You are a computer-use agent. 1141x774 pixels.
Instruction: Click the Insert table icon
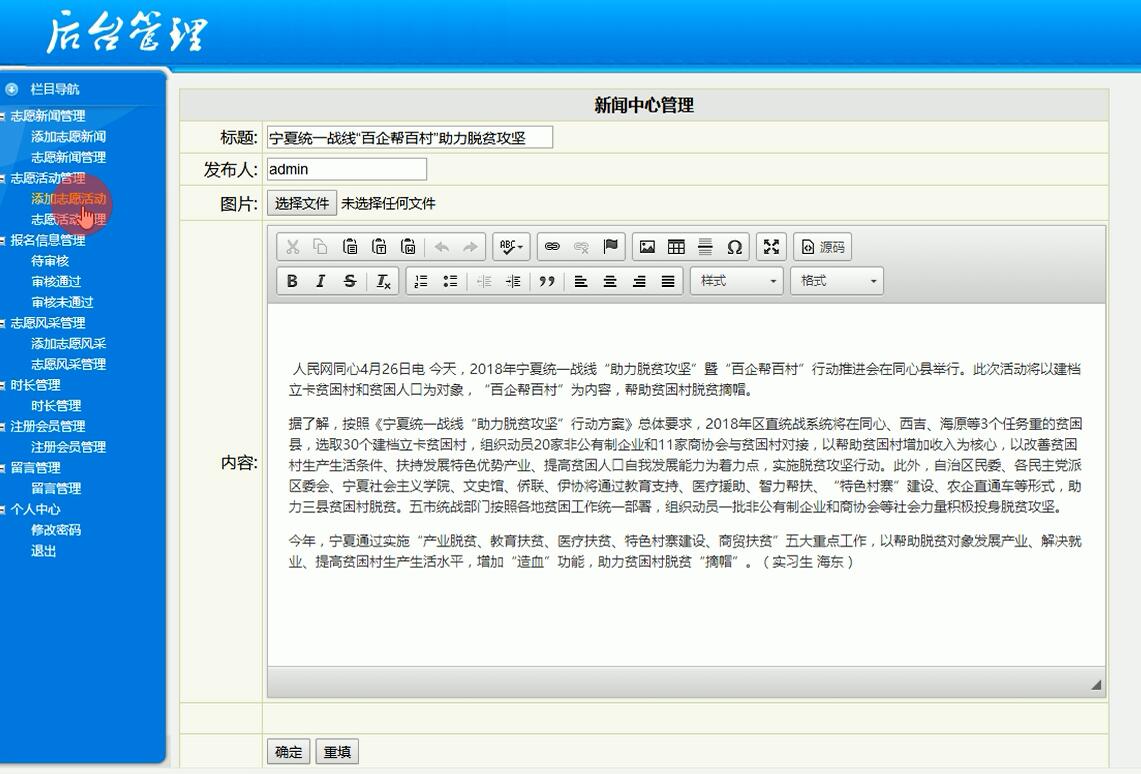676,247
